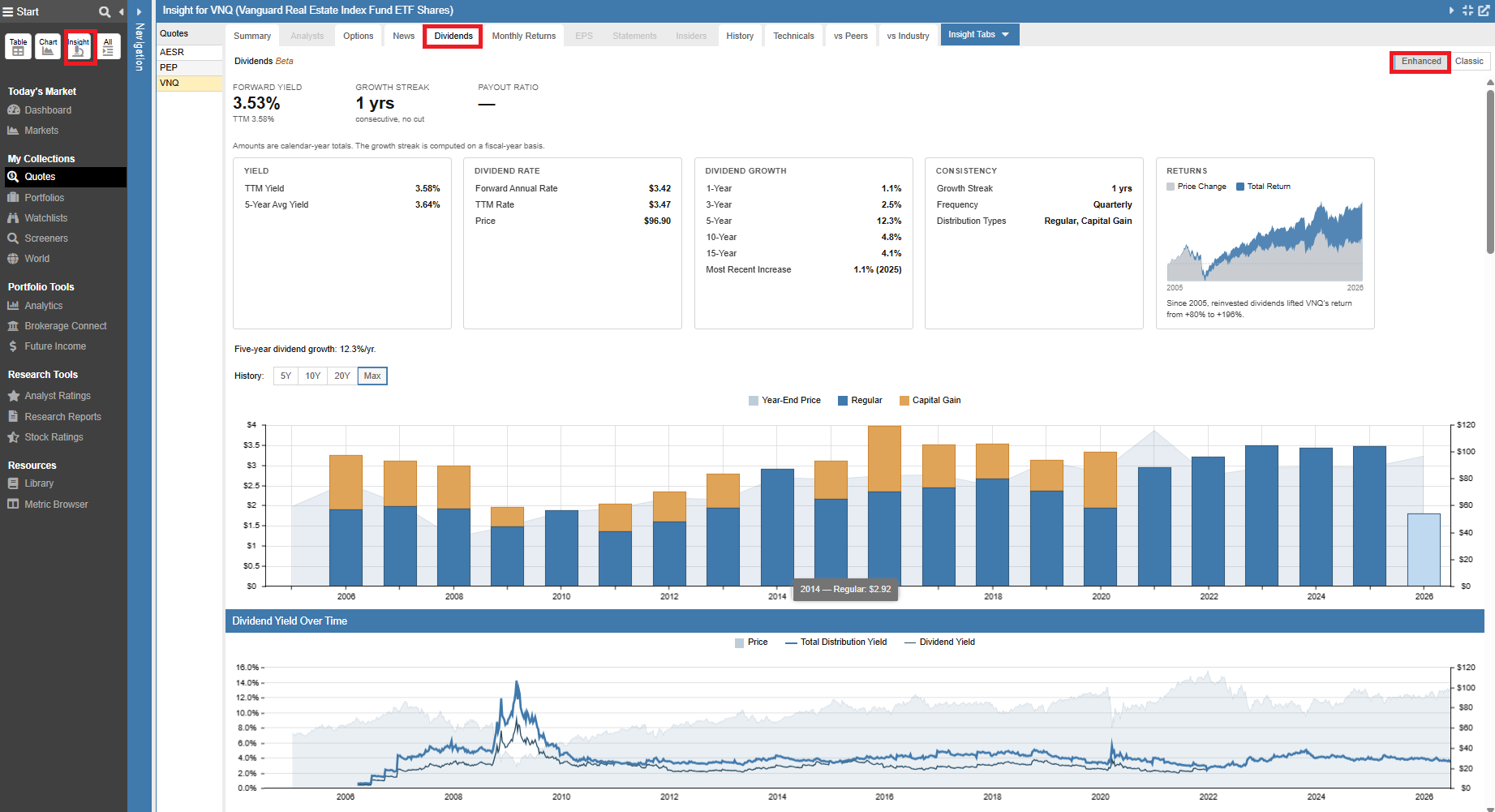This screenshot has width=1495, height=812.
Task: Toggle Regular dividend series in legend
Action: click(860, 401)
